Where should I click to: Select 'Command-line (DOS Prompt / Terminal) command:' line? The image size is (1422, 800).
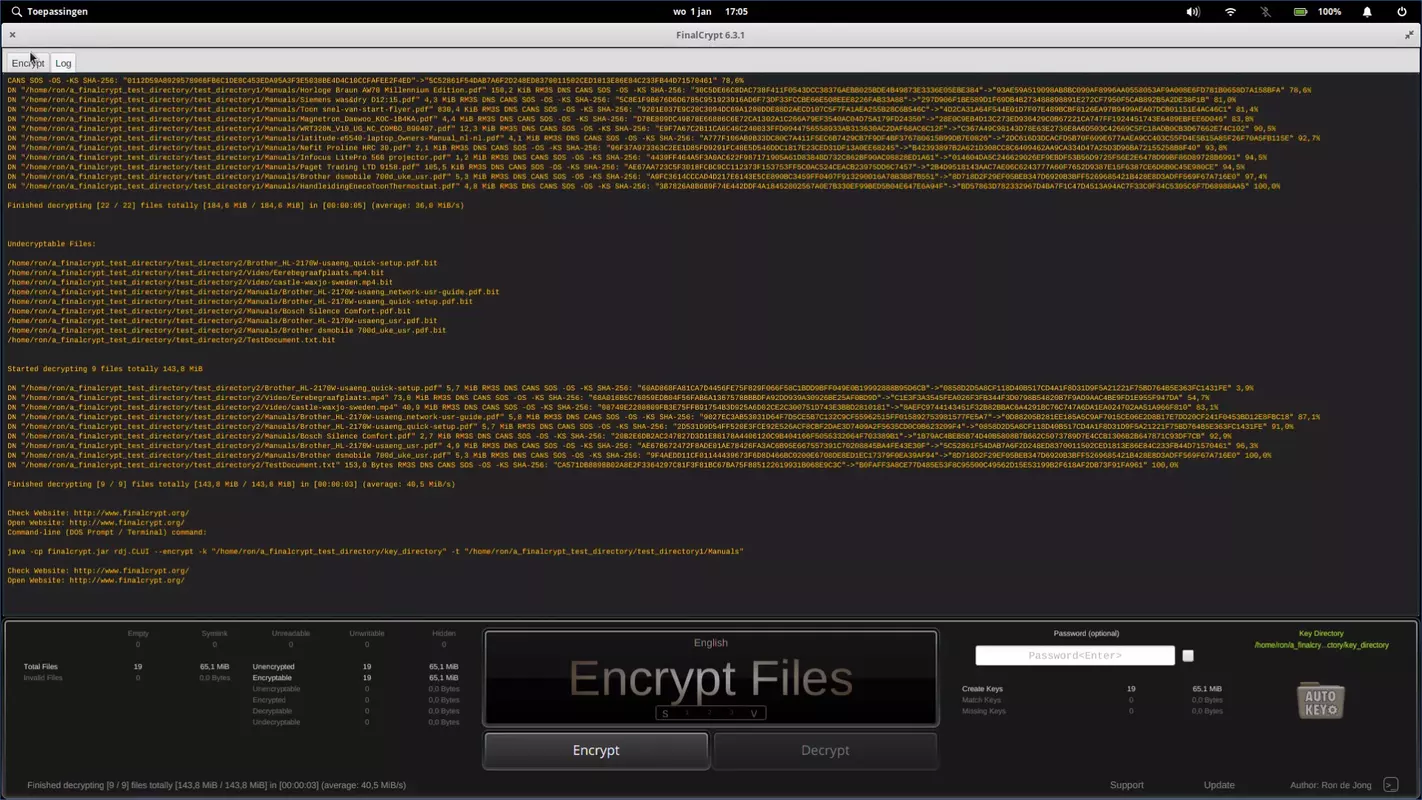coord(107,532)
